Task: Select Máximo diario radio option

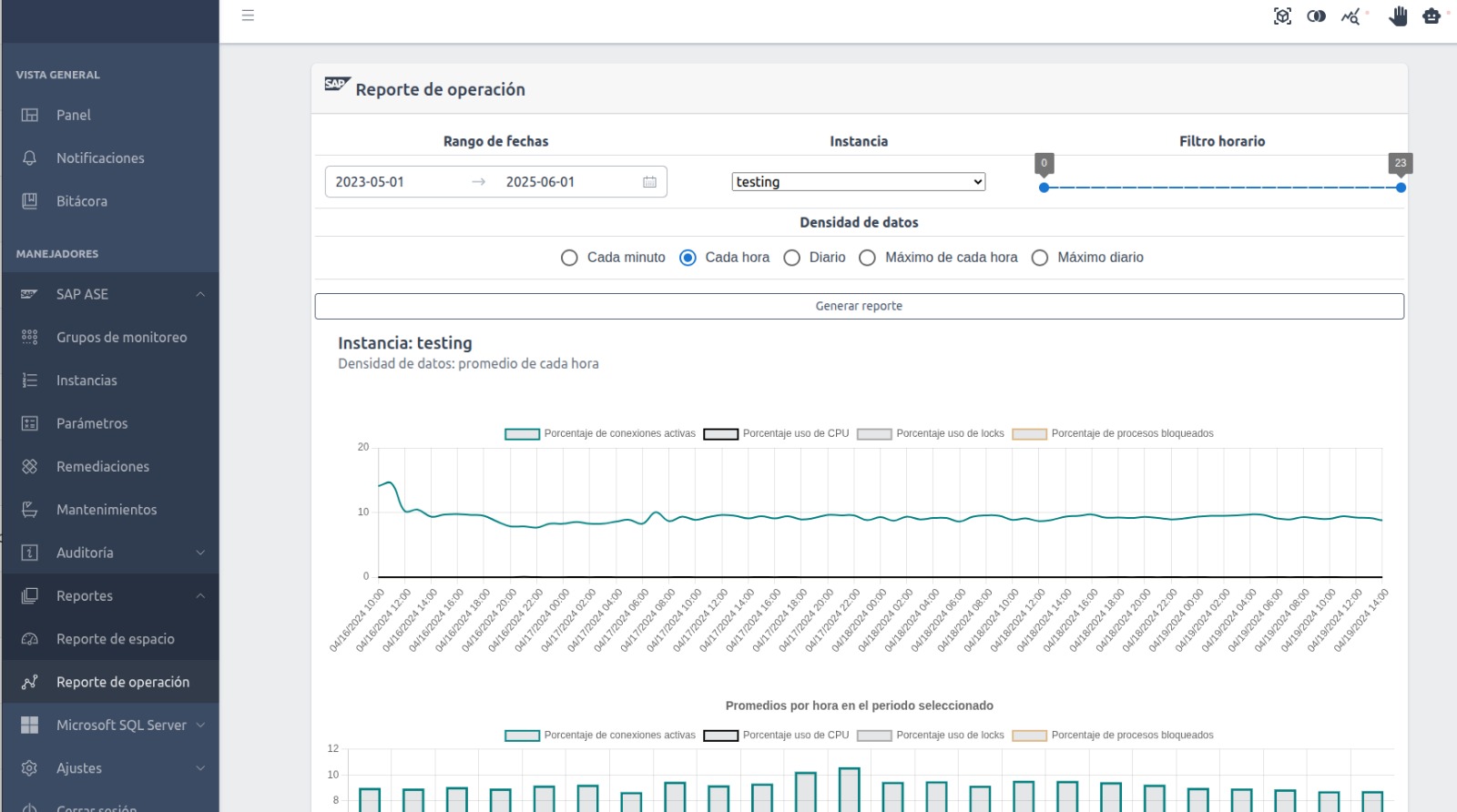Action: 1040,258
